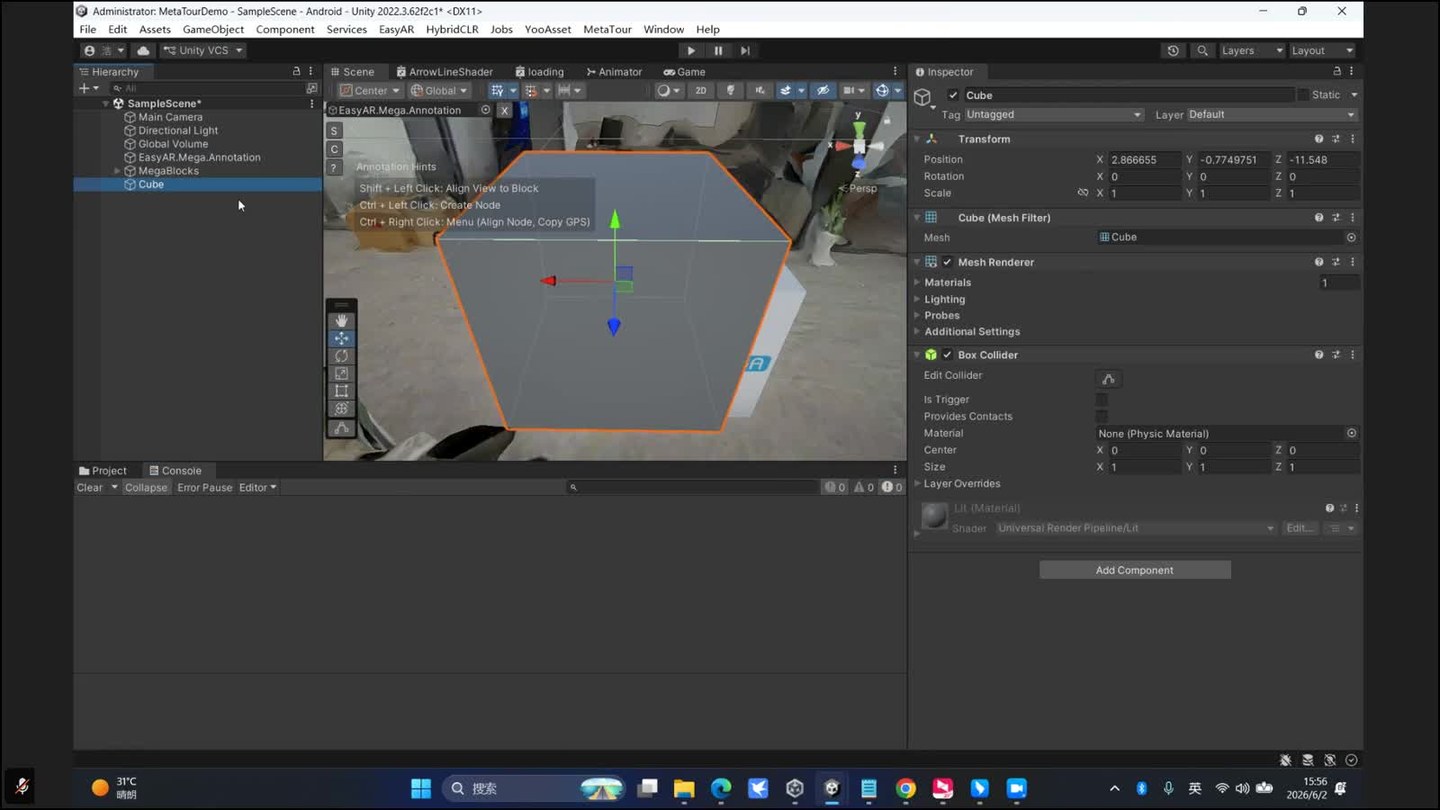Select the Rect tool
The image size is (1440, 810).
pyautogui.click(x=341, y=391)
